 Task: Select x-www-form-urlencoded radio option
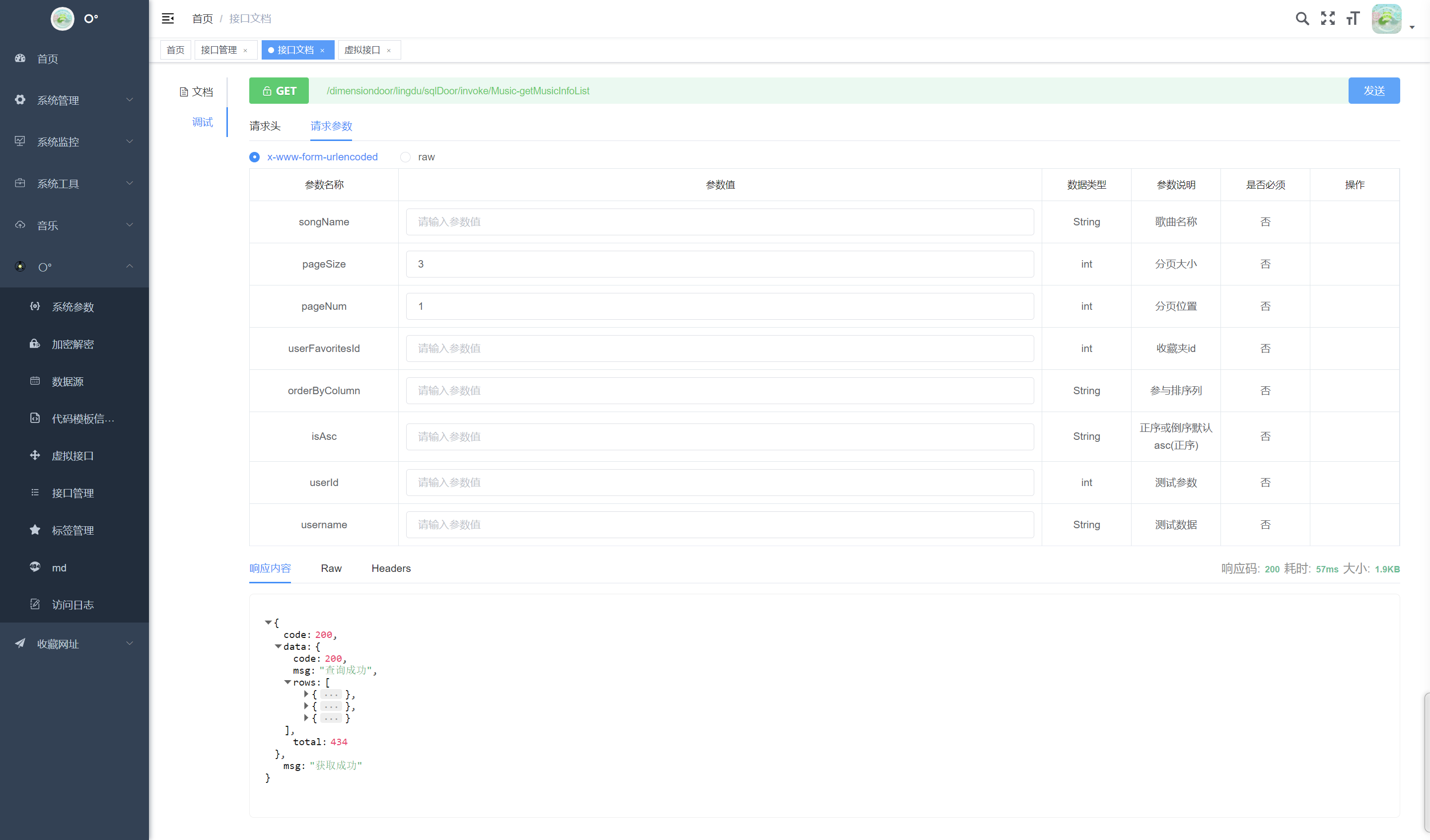point(255,157)
